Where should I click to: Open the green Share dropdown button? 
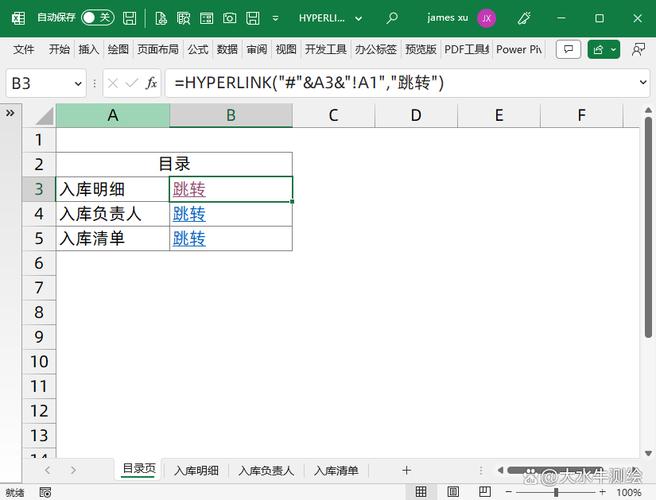(604, 49)
